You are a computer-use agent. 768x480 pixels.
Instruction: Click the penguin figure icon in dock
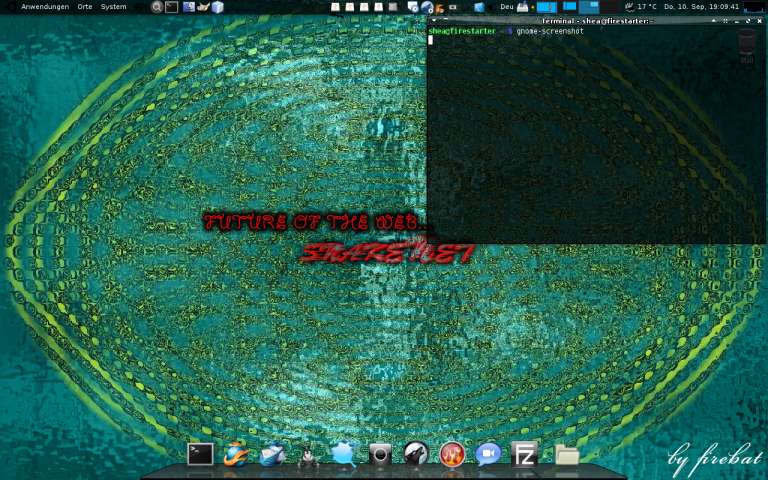coord(308,456)
